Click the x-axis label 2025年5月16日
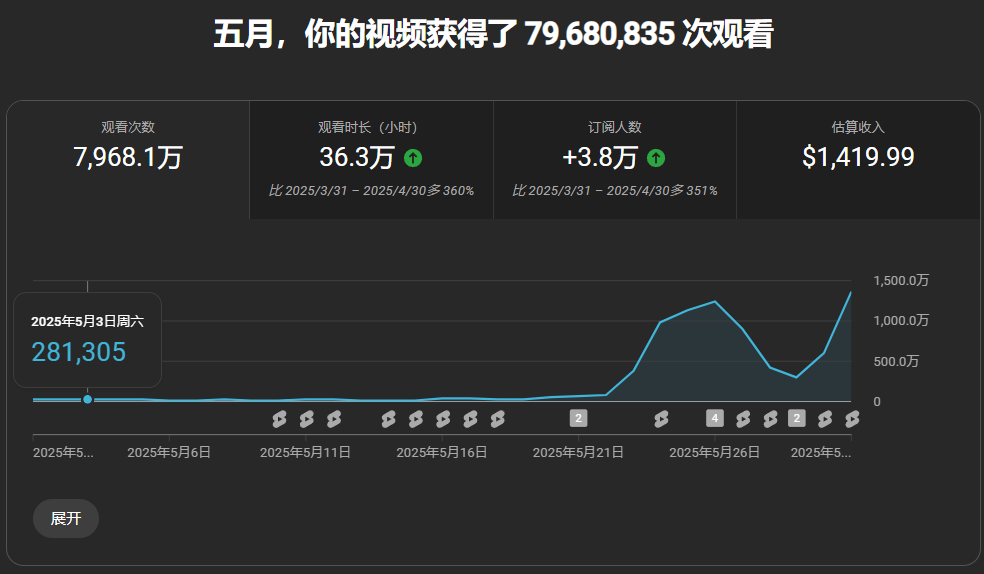This screenshot has width=984, height=574. [442, 452]
